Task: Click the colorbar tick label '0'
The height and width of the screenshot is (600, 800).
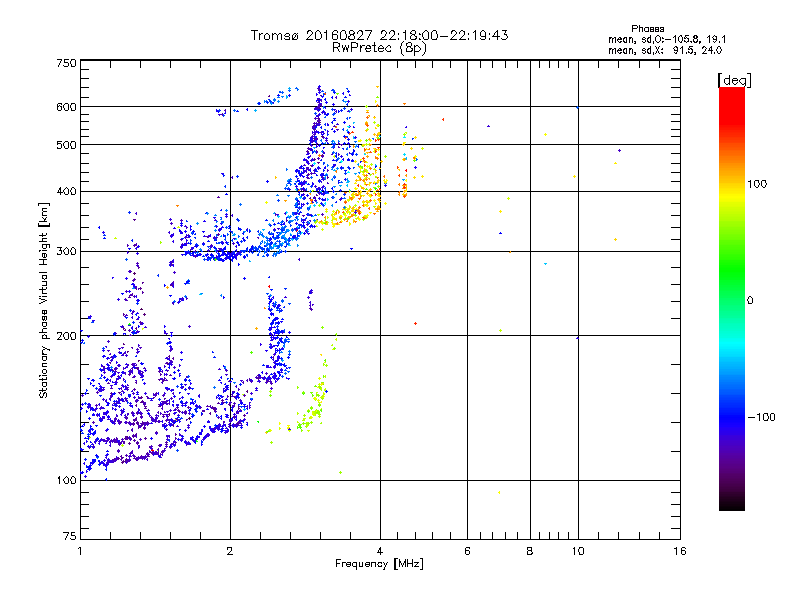Action: pyautogui.click(x=750, y=301)
